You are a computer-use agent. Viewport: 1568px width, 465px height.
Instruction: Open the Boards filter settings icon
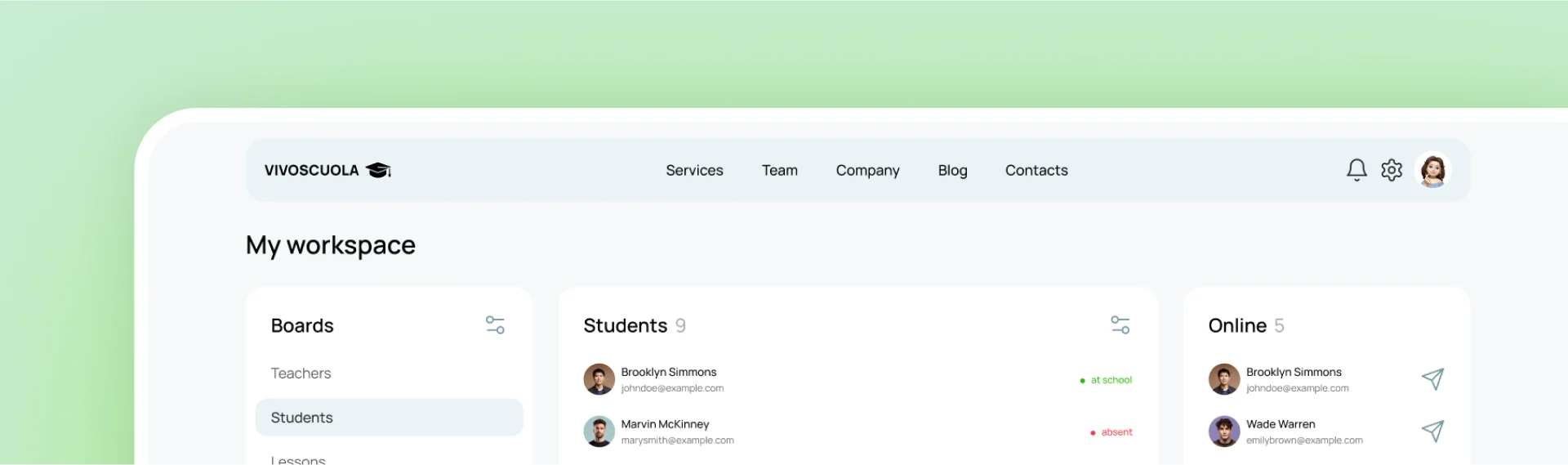coord(495,325)
